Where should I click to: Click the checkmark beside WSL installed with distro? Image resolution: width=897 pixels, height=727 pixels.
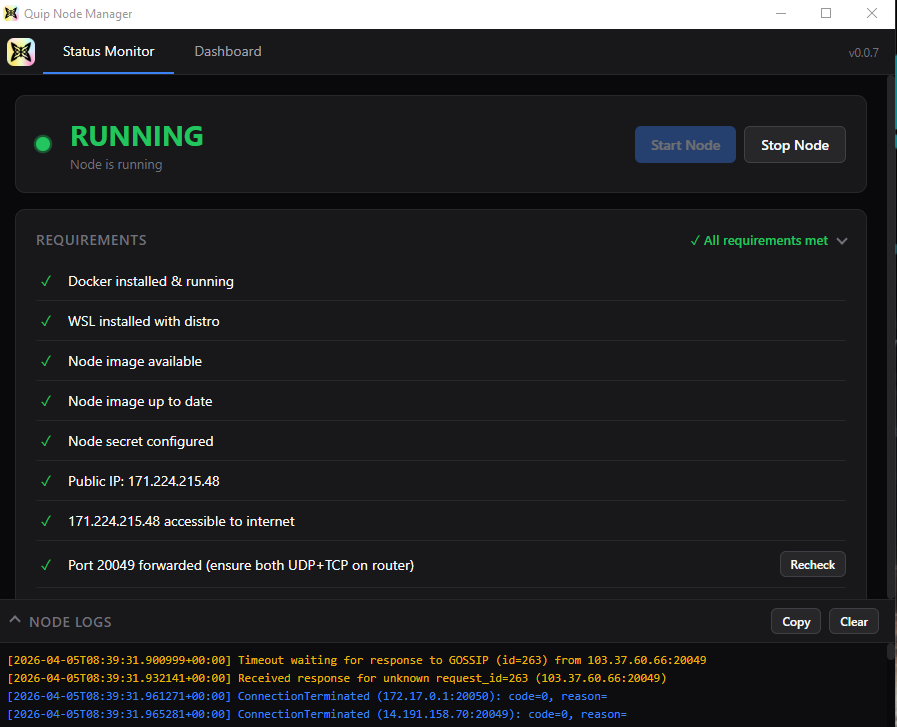click(46, 321)
